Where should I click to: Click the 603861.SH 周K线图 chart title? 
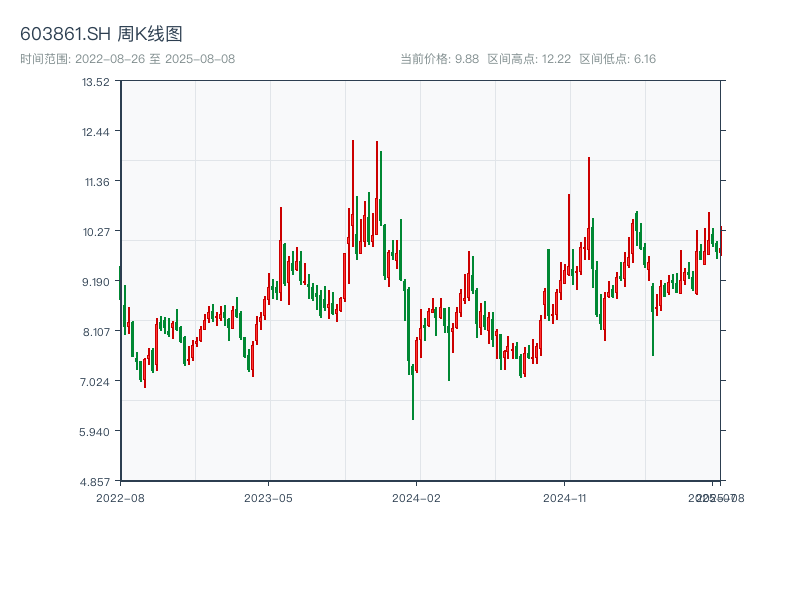pyautogui.click(x=101, y=35)
